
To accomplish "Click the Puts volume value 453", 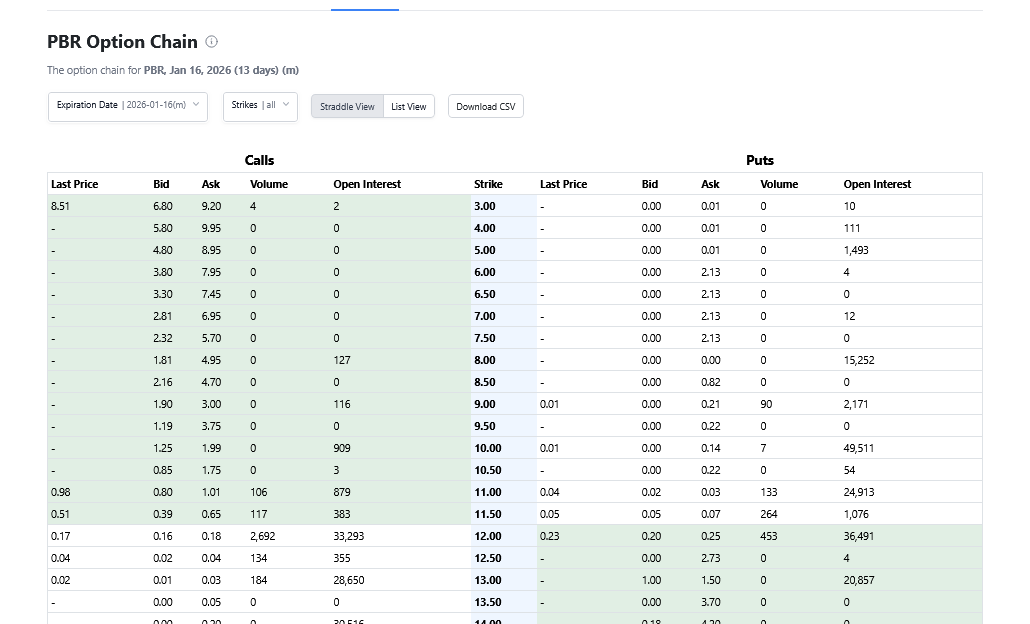I will [769, 536].
